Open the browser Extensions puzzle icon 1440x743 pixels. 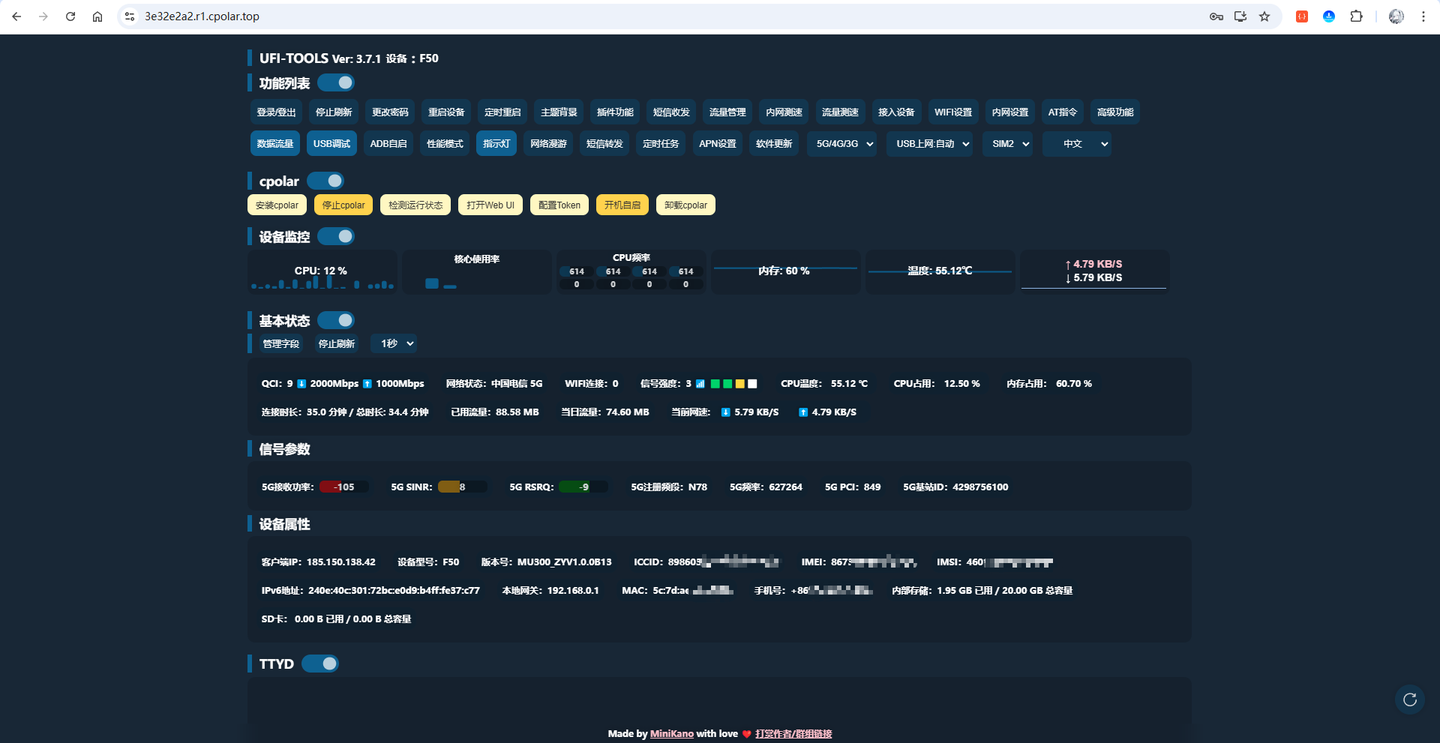point(1356,17)
